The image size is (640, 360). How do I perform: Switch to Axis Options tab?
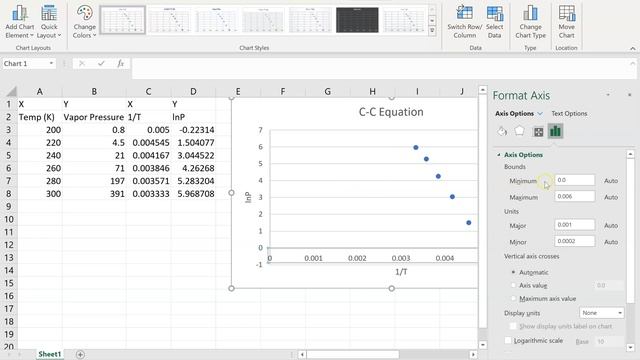click(514, 113)
